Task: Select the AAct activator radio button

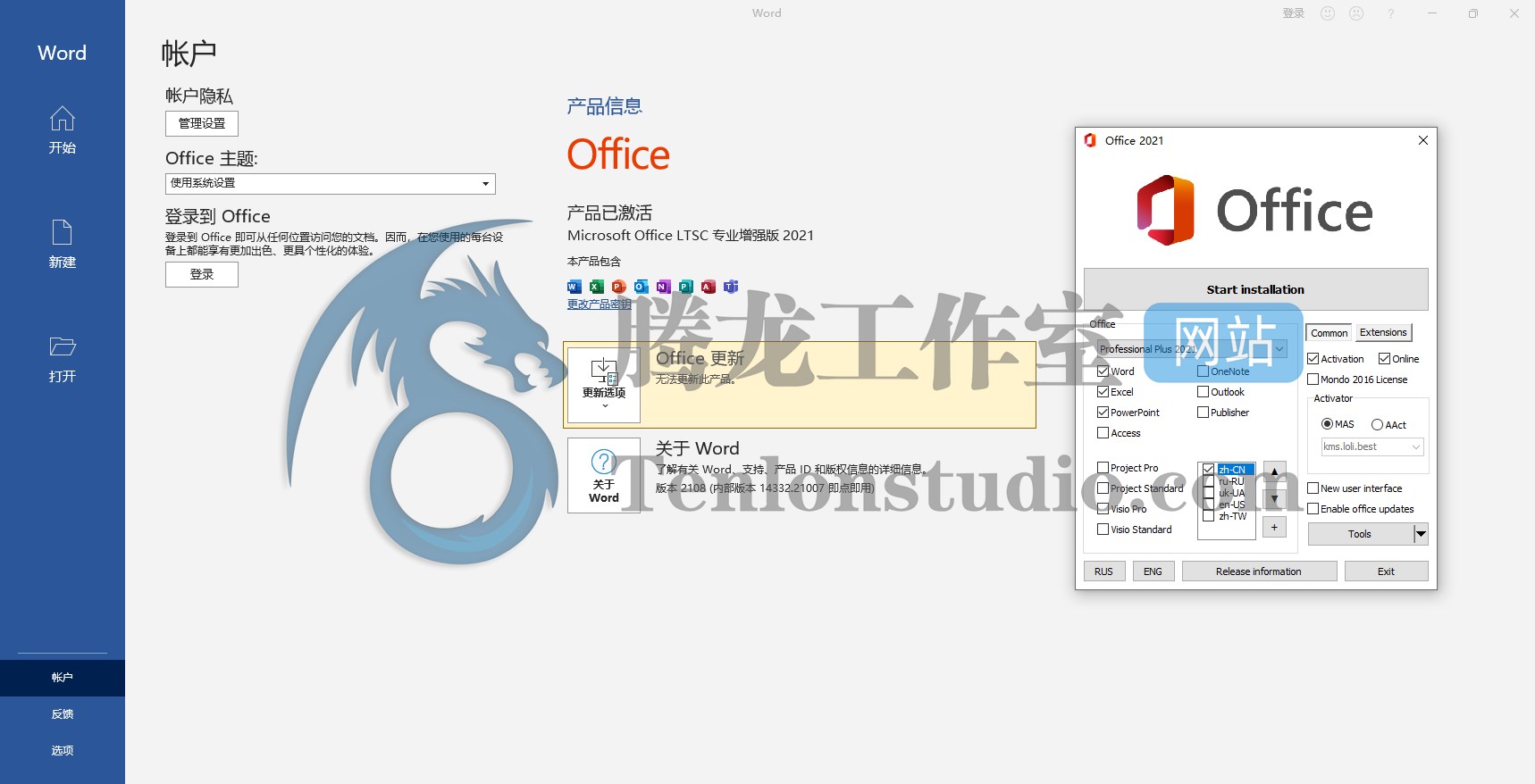Action: 1377,425
